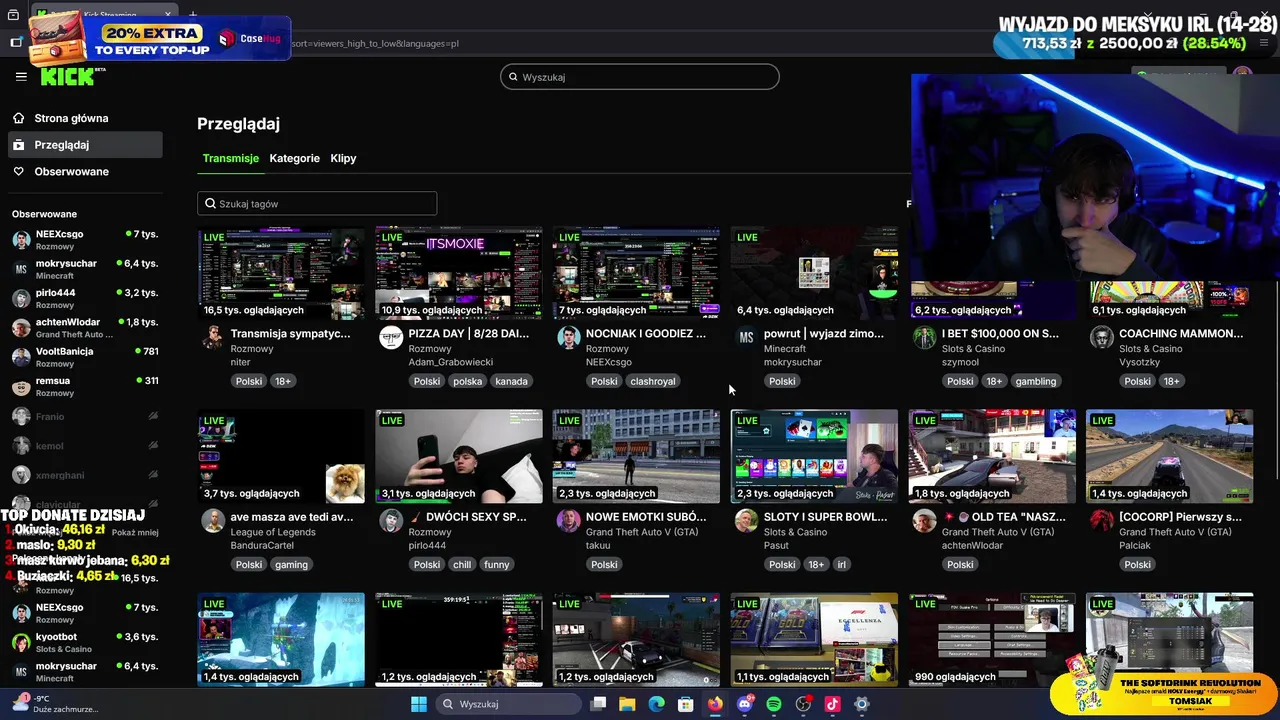Open Obserwowane in the sidebar

point(84,172)
